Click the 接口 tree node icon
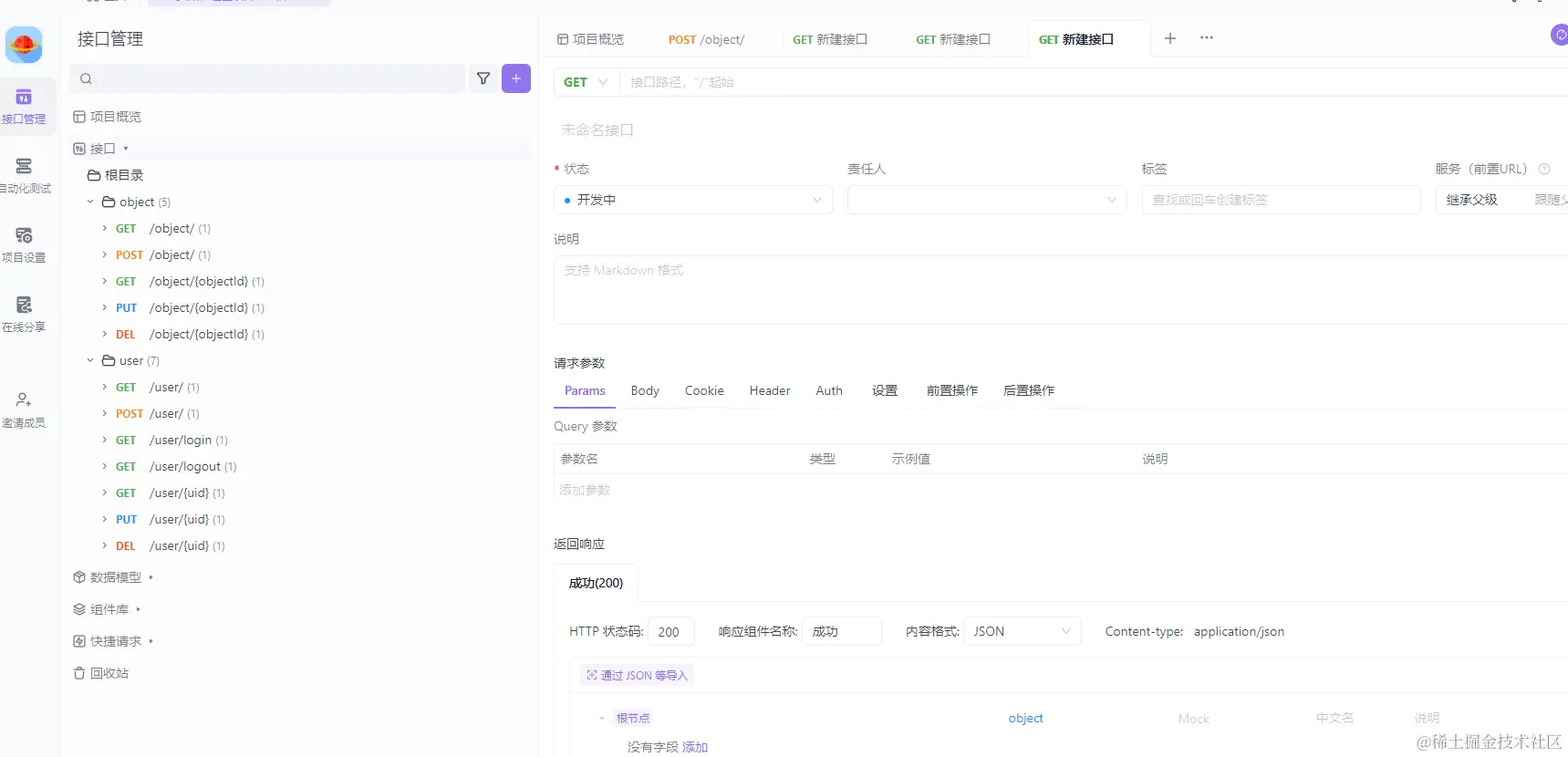The image size is (1568, 757). [x=79, y=149]
